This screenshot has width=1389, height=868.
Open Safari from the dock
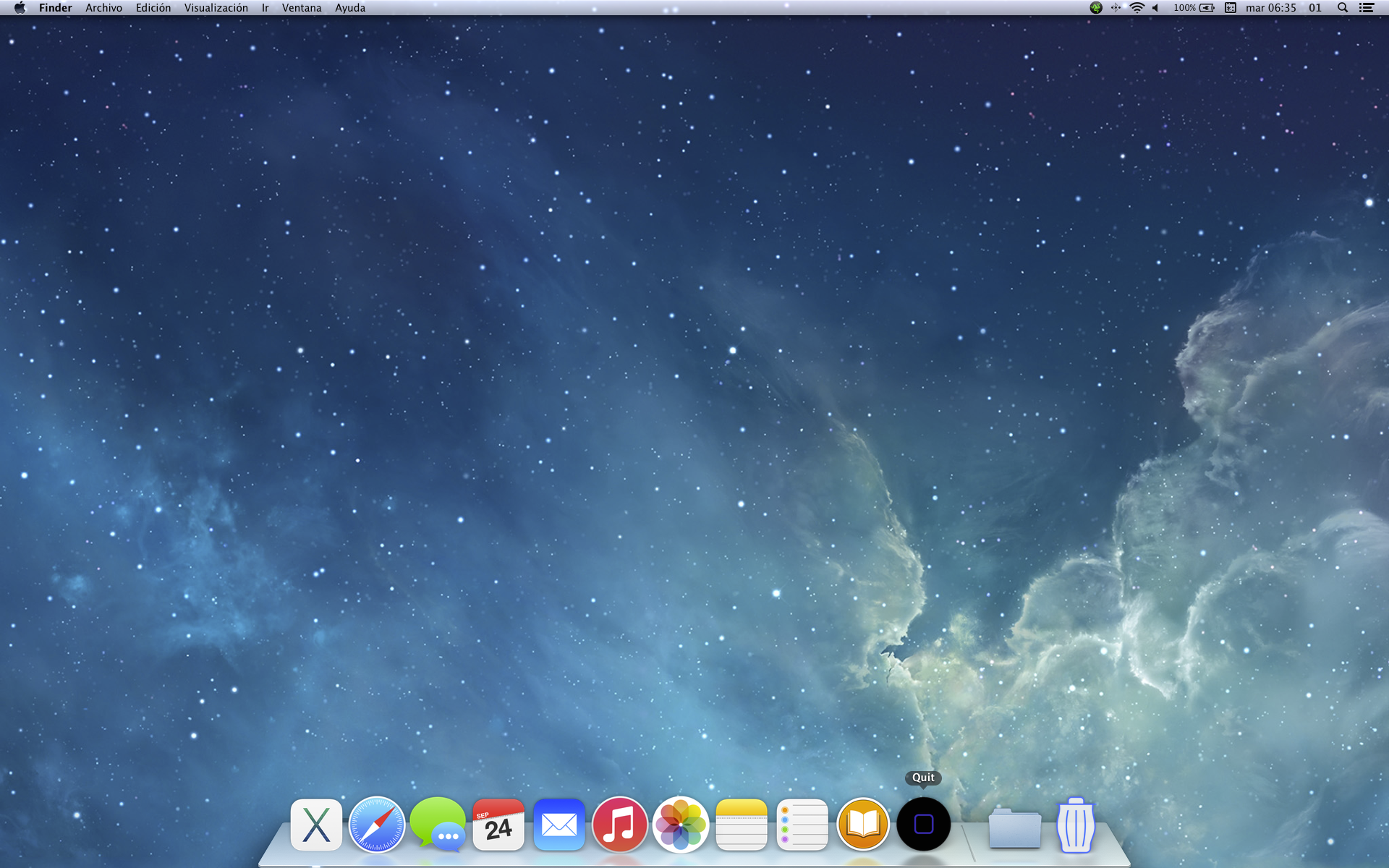[377, 825]
